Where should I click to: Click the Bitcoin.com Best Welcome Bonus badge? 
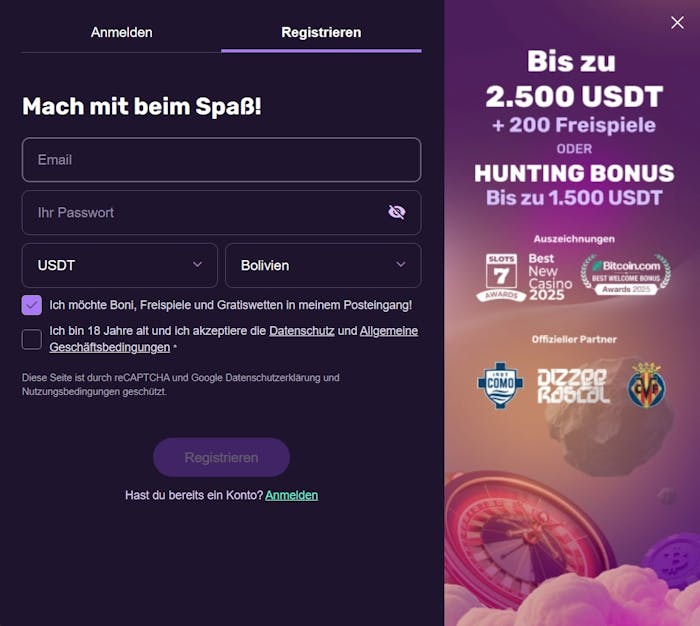625,275
